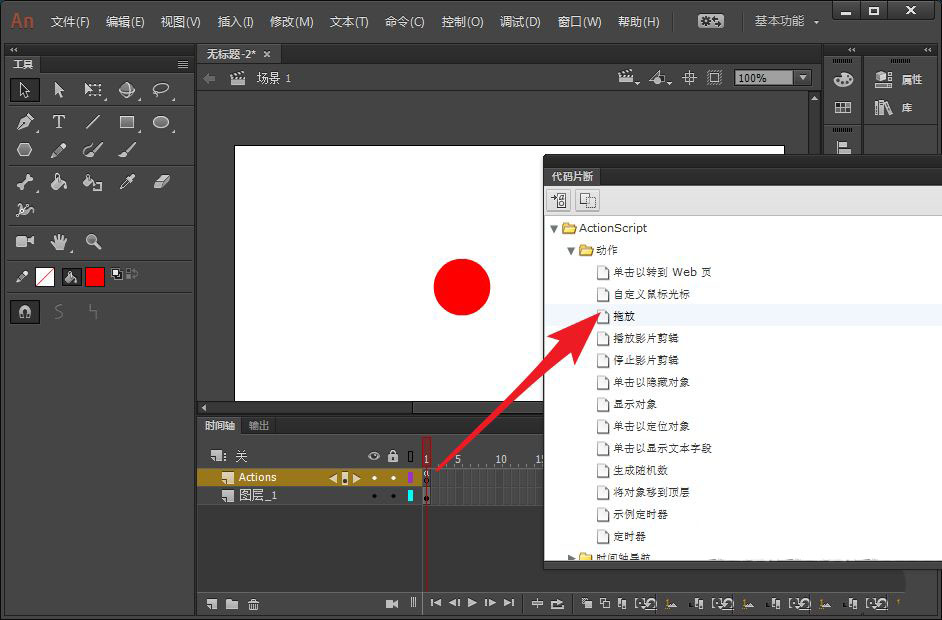Click the center stage crosshair icon
This screenshot has width=942, height=620.
[x=689, y=78]
